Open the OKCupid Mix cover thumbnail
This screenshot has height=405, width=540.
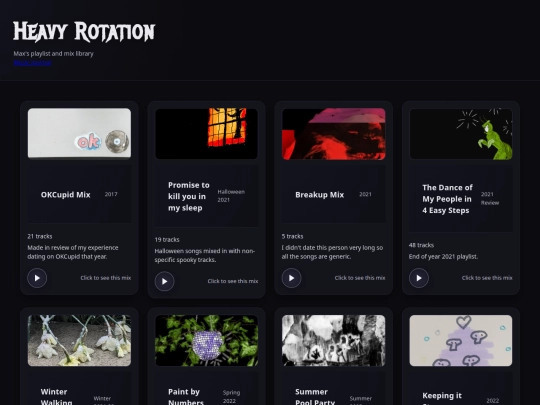point(79,134)
